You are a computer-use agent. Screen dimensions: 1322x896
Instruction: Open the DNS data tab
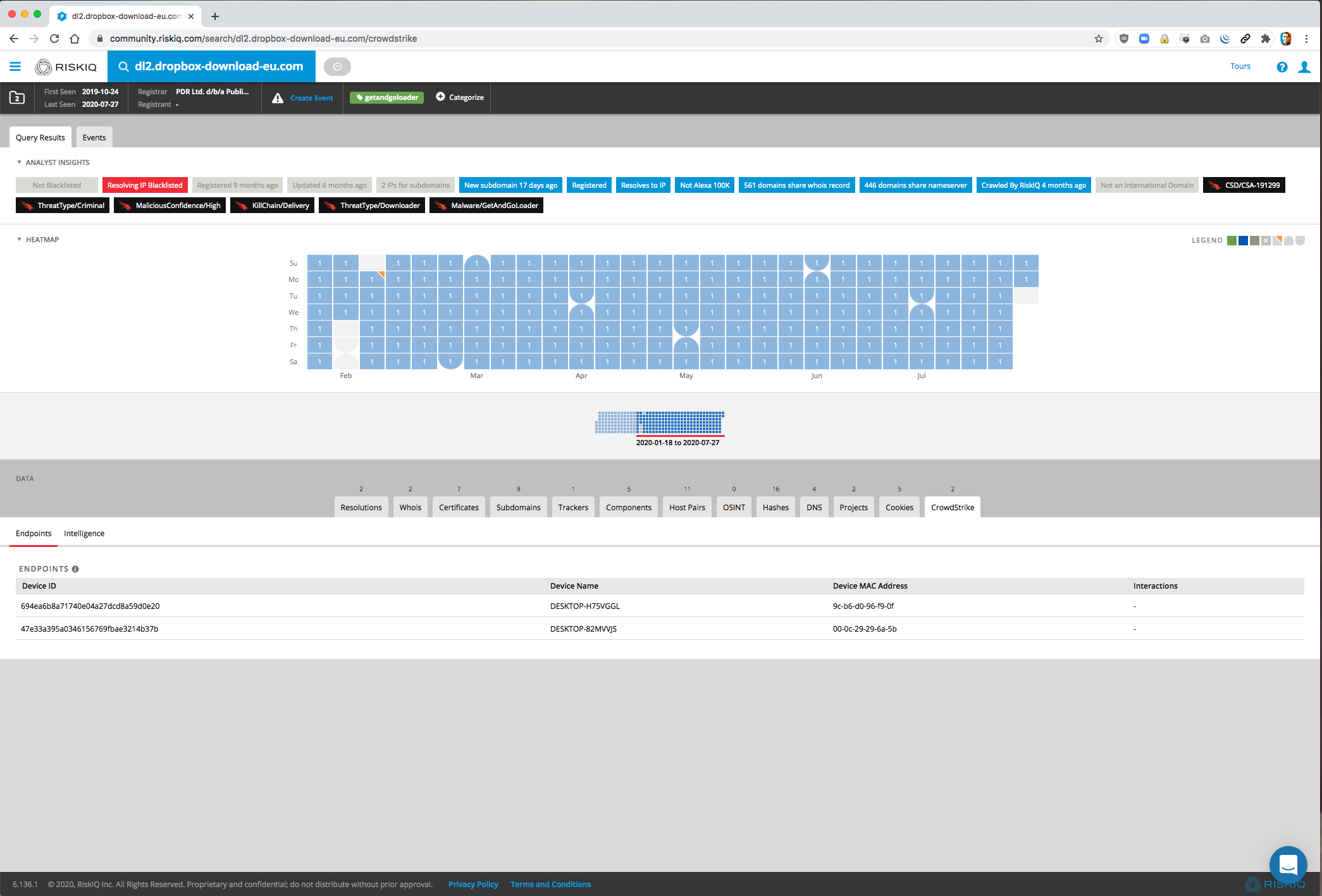(815, 507)
